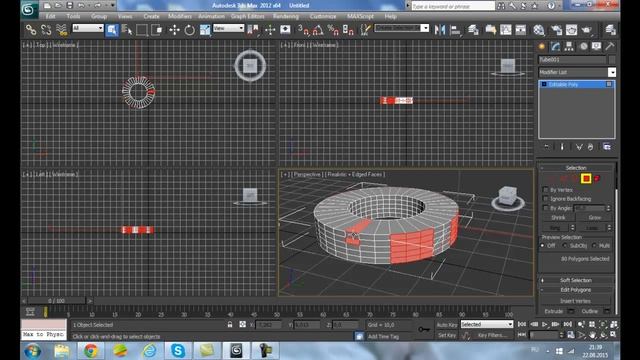Activate the Select Object tool
The width and height of the screenshot is (640, 360).
[111, 30]
